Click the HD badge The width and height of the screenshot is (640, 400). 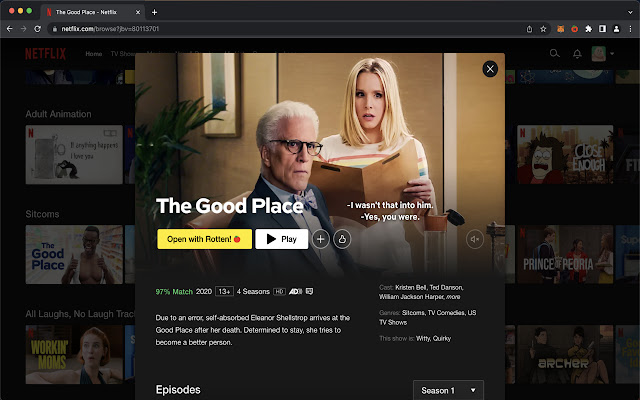tap(279, 291)
